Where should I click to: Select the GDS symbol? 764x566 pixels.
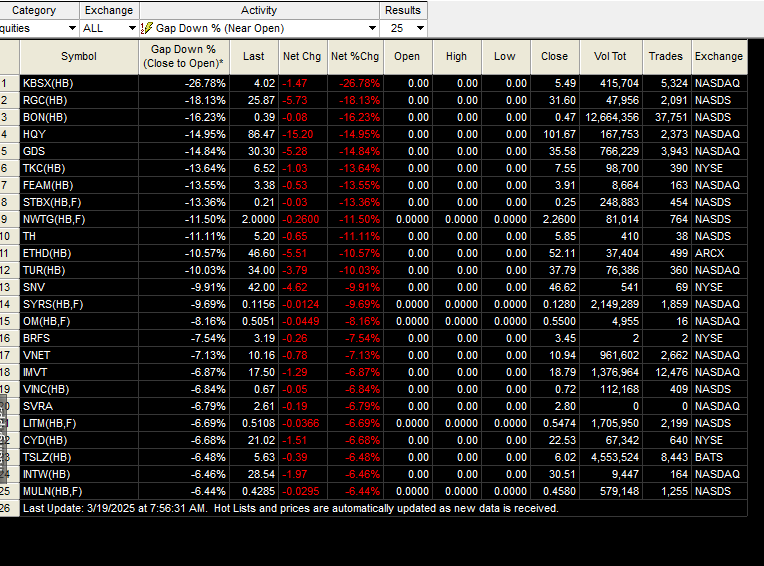pyautogui.click(x=34, y=151)
